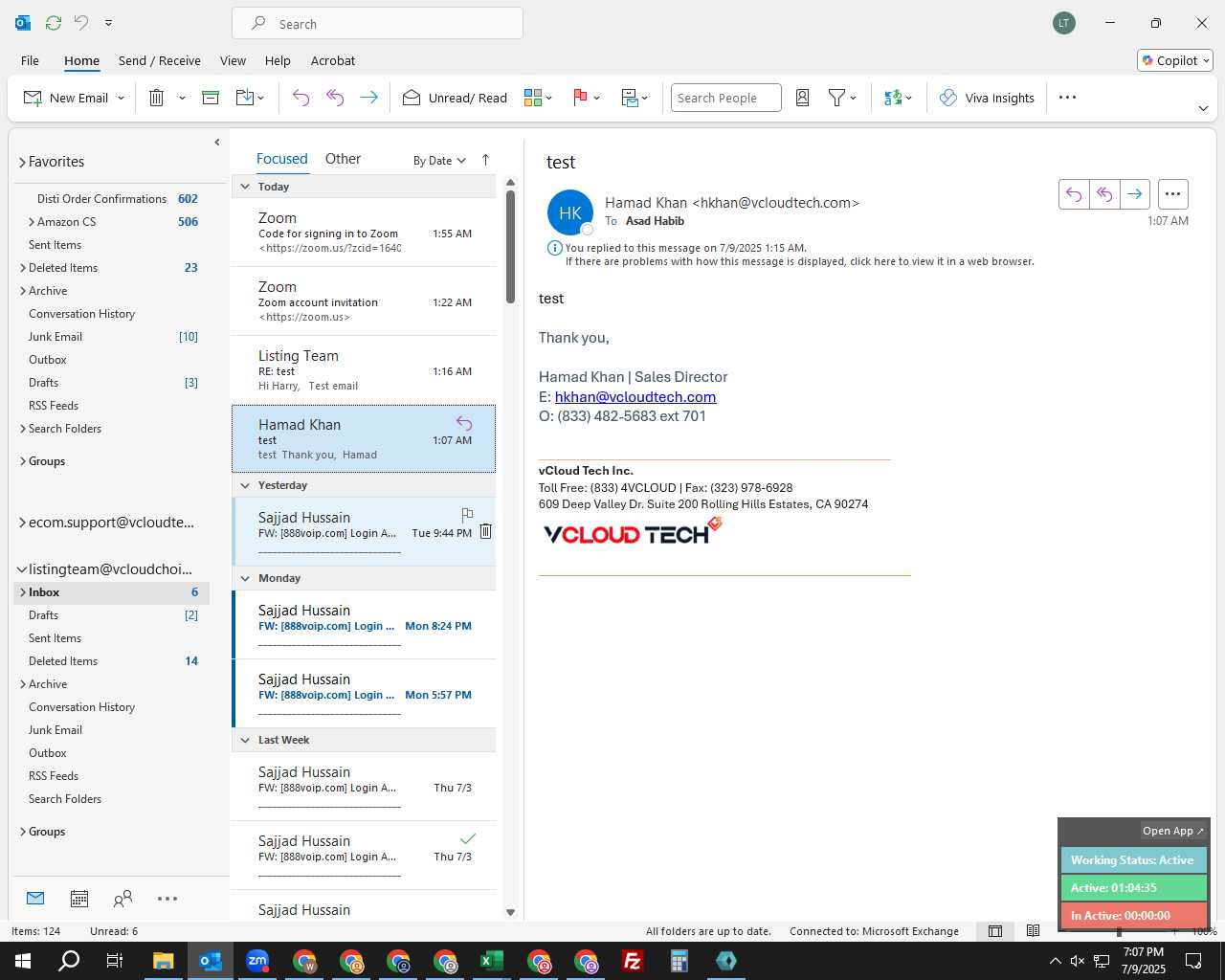1225x980 pixels.
Task: Click the Move to folder icon
Action: tap(244, 98)
